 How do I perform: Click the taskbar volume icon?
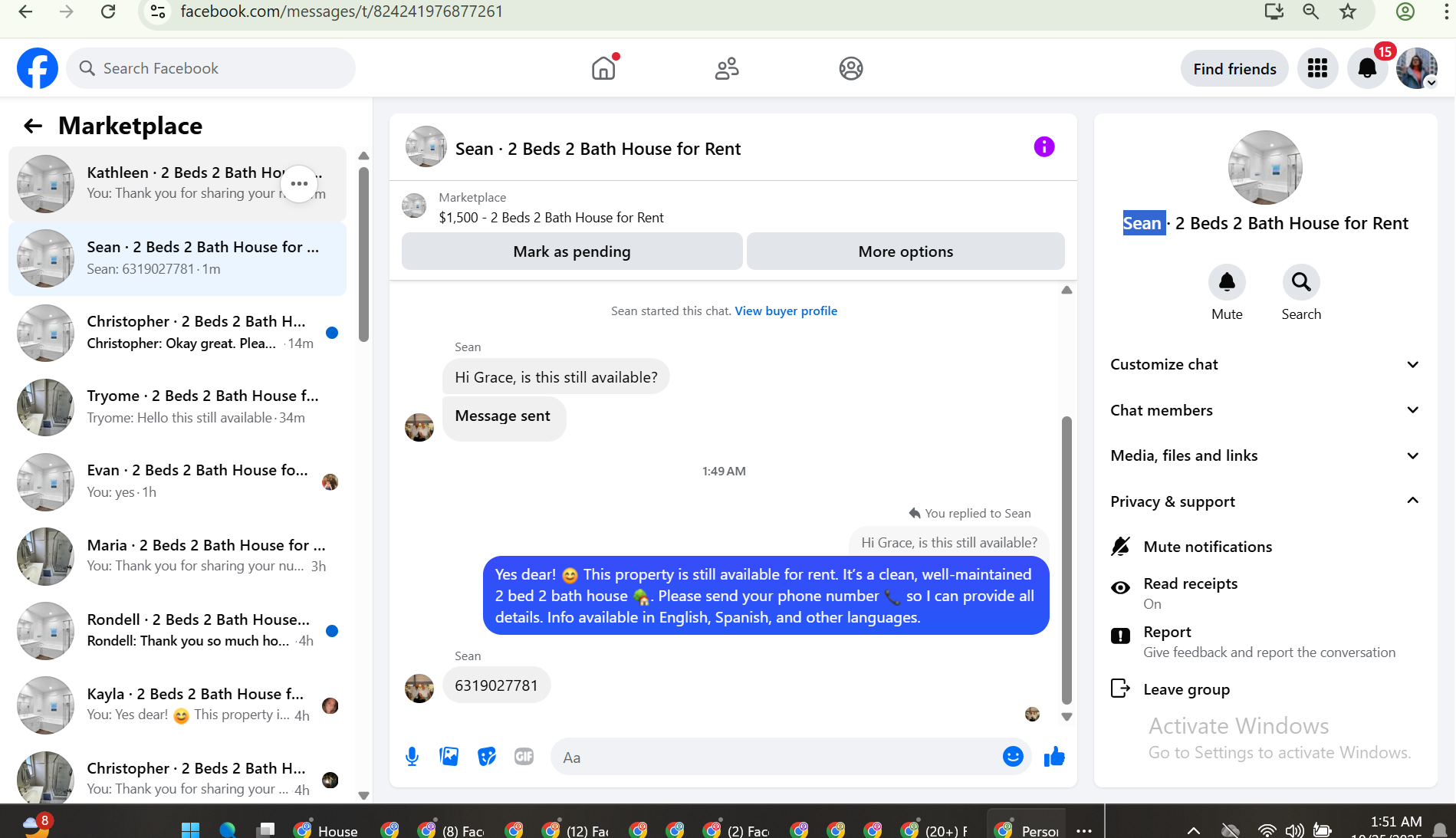(1294, 830)
